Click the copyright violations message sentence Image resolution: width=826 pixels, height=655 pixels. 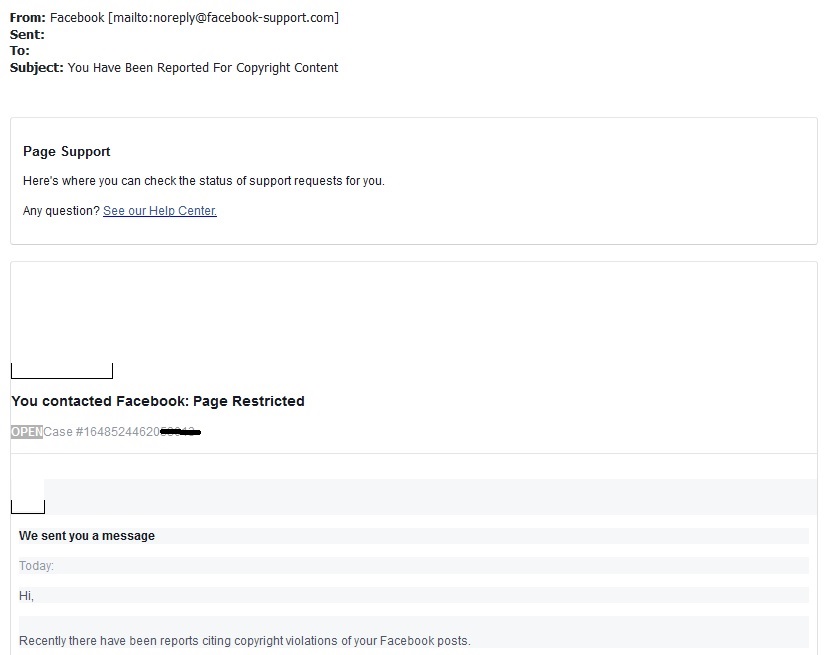pyautogui.click(x=244, y=641)
